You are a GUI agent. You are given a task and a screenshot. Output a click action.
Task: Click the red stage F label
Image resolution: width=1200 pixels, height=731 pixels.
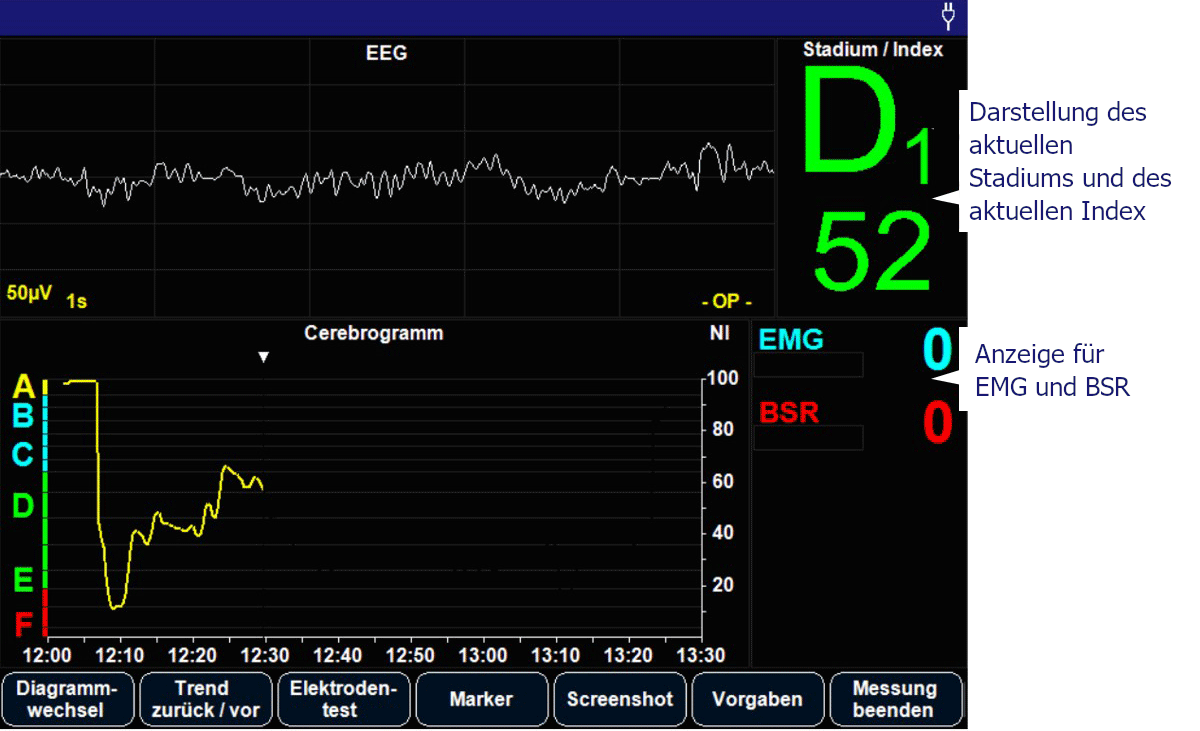(x=23, y=625)
